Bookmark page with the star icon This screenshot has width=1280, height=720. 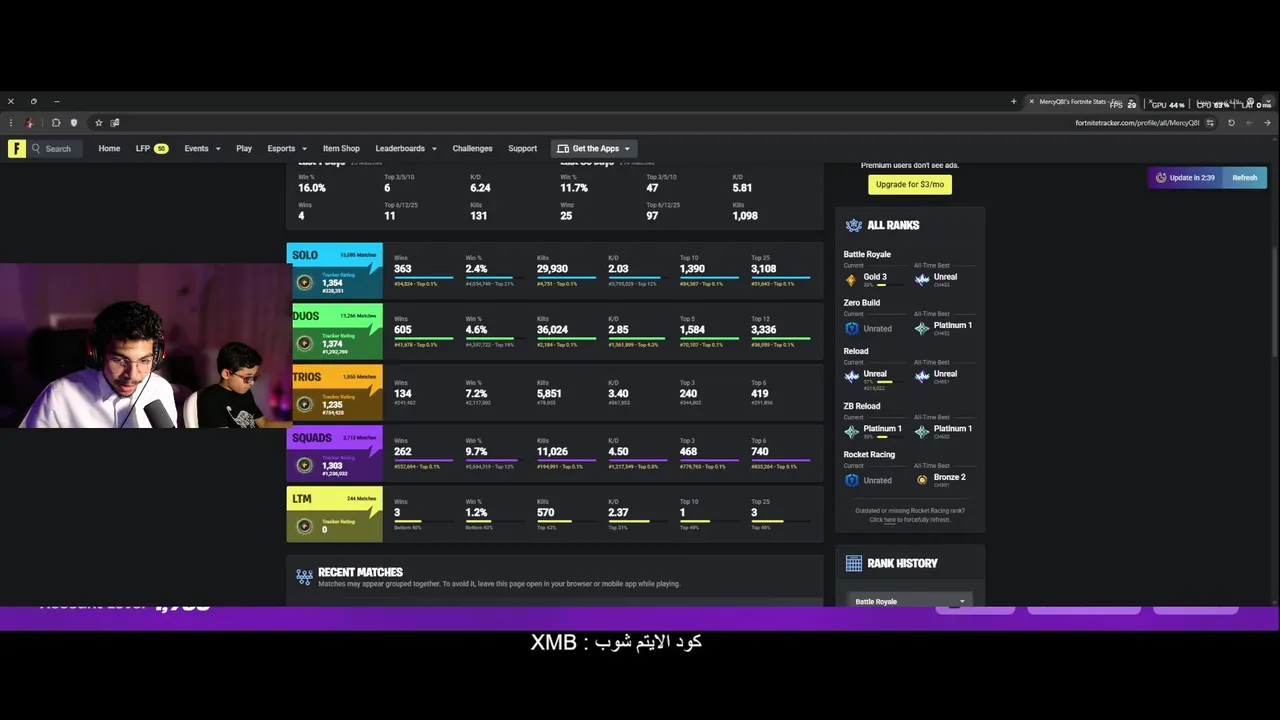(x=99, y=123)
